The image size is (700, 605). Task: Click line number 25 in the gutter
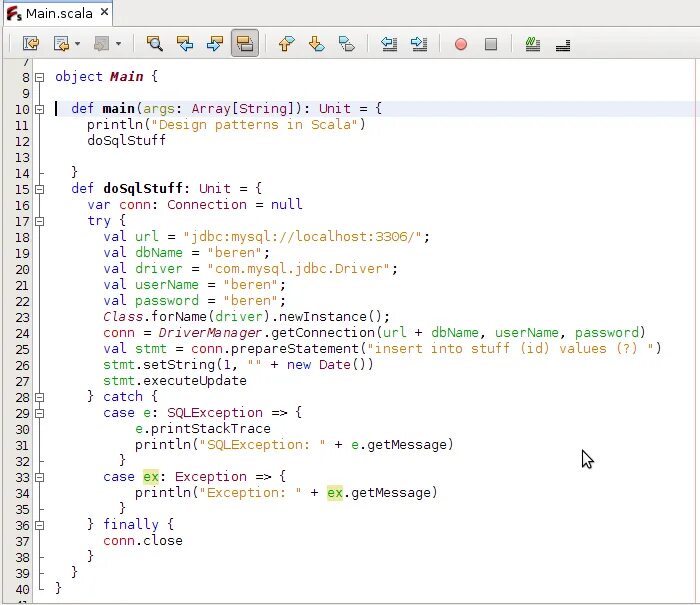pyautogui.click(x=22, y=350)
